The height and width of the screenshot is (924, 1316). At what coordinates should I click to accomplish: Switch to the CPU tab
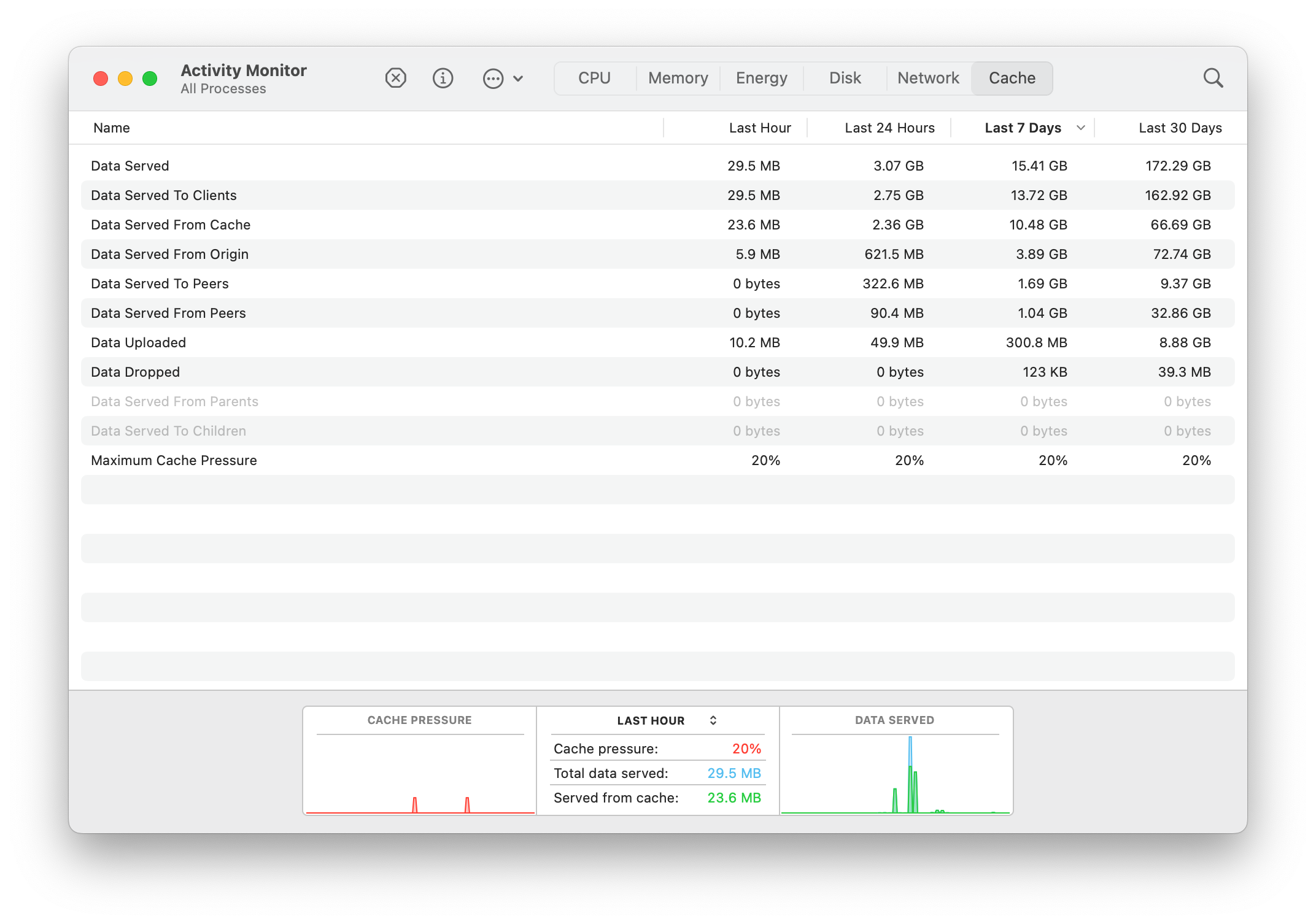(x=594, y=78)
